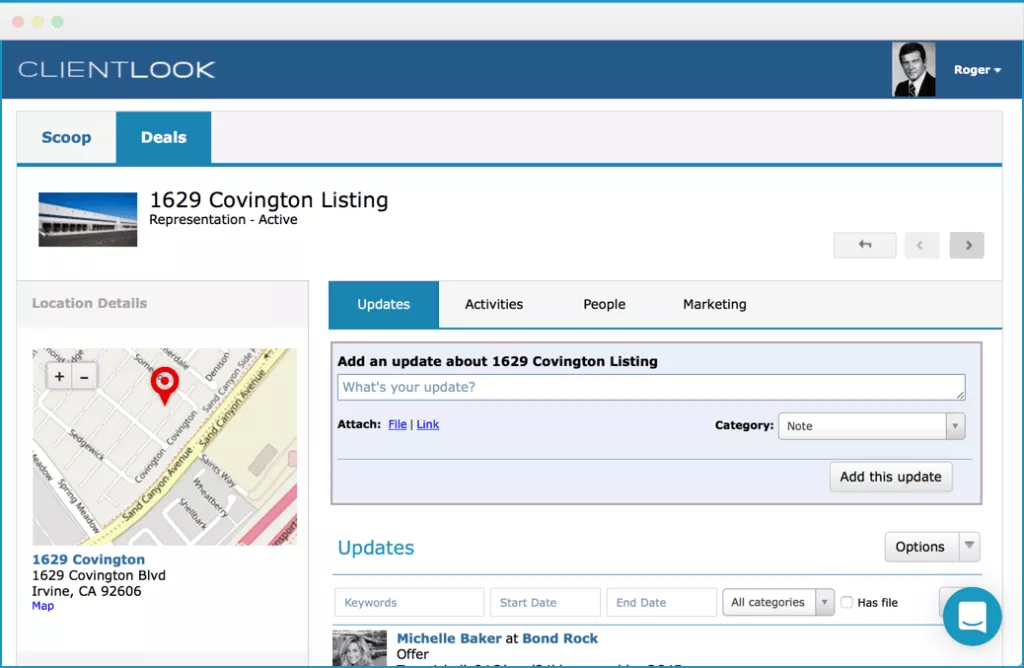Expand the Options button arrow
The height and width of the screenshot is (668, 1024).
(968, 547)
